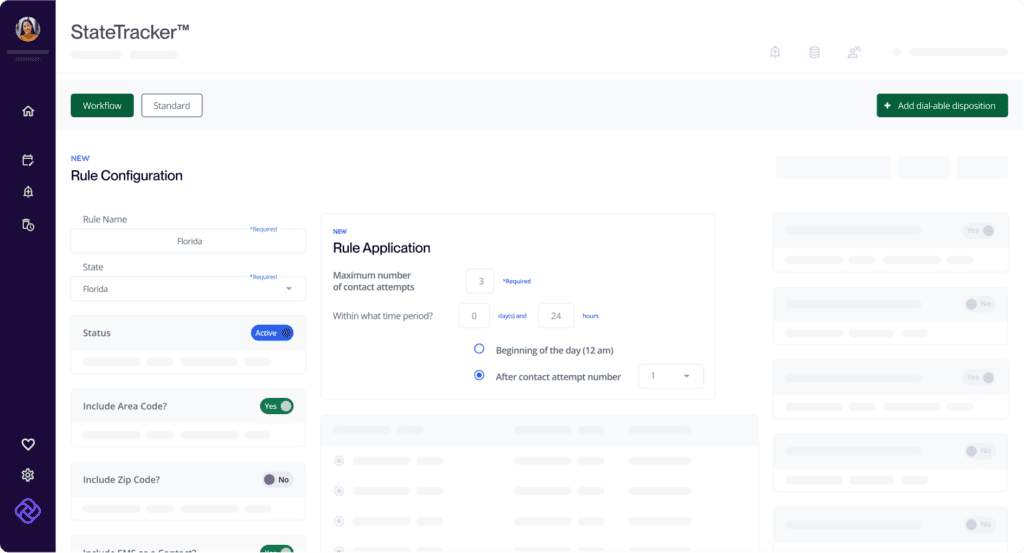Open the settings gear in sidebar
The height and width of the screenshot is (553, 1024).
[x=28, y=475]
